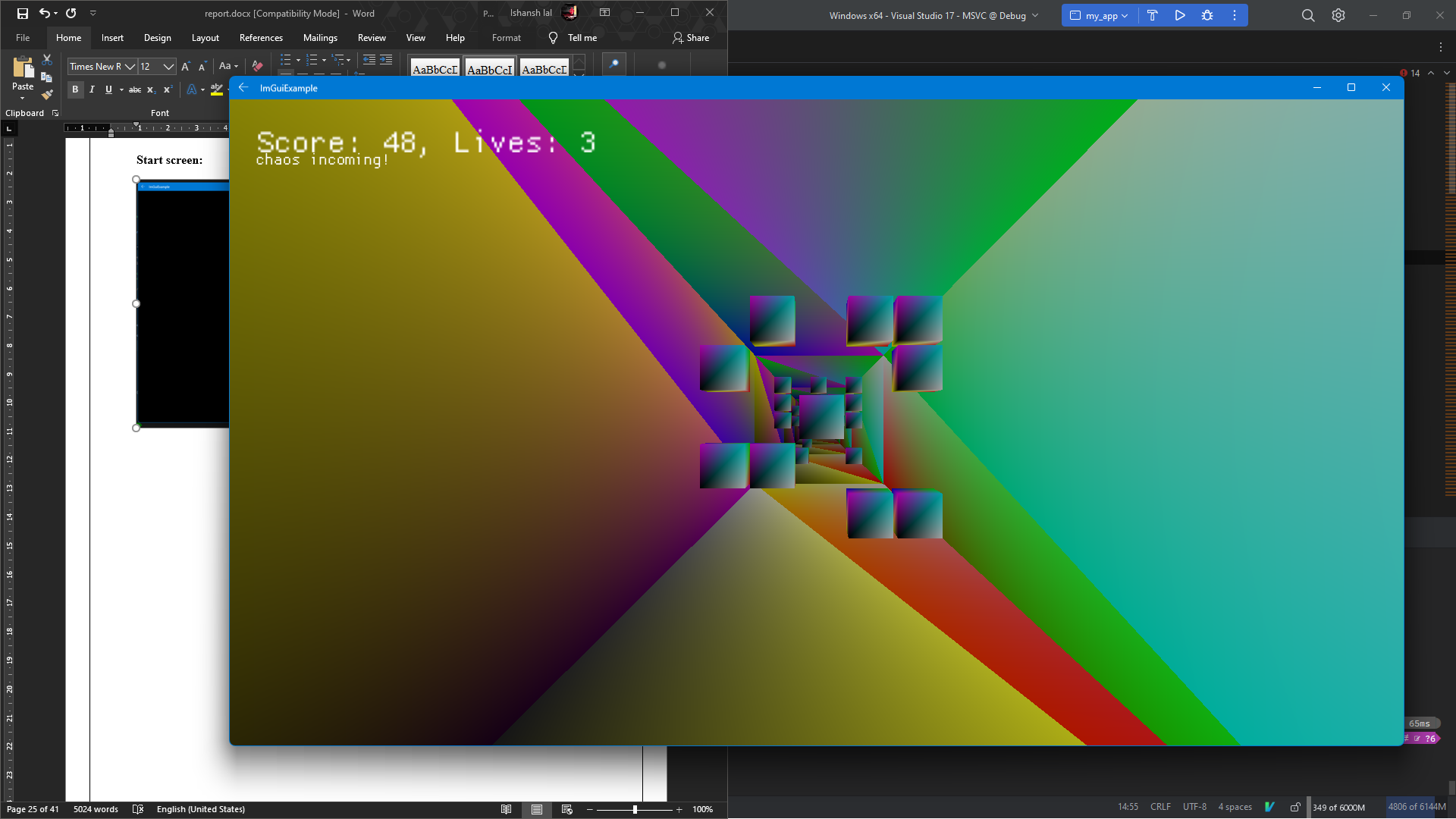Click the Cut scissors icon
1456x819 pixels.
pos(47,59)
